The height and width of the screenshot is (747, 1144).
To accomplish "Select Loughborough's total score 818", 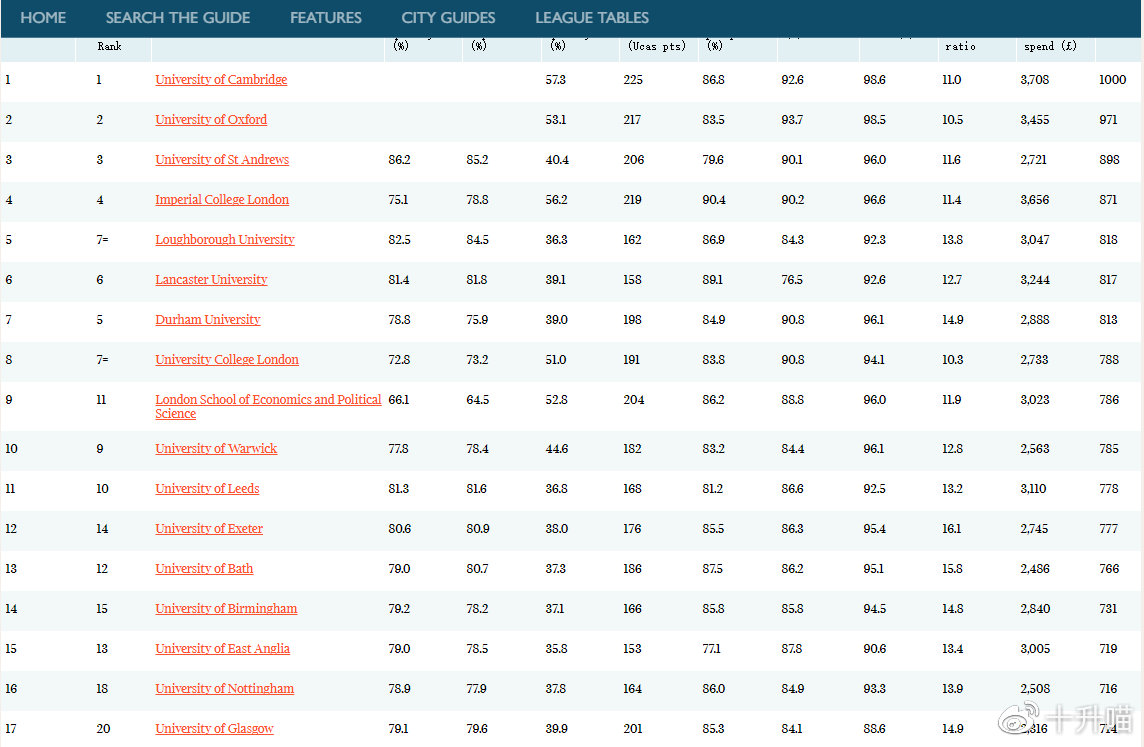I will pyautogui.click(x=1108, y=241).
